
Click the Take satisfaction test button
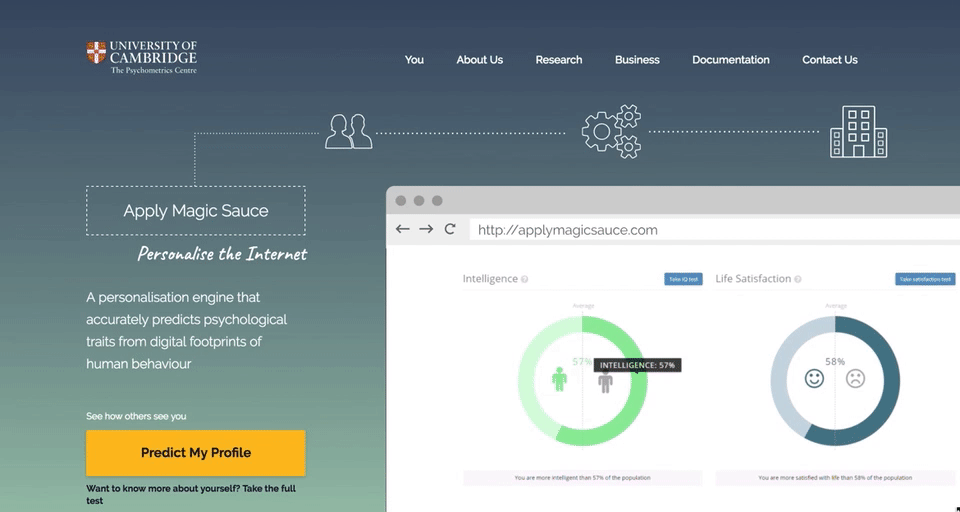[925, 279]
